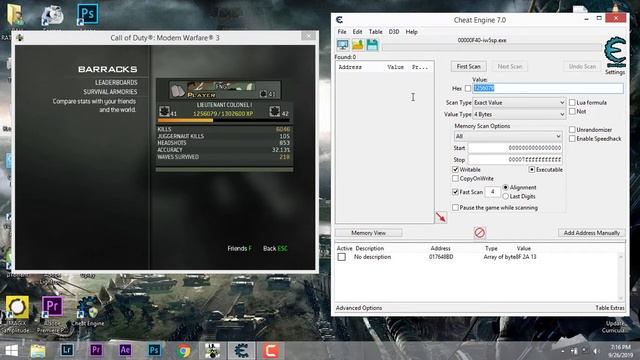Launch After Effects from the taskbar
Image resolution: width=640 pixels, height=360 pixels.
(x=125, y=350)
